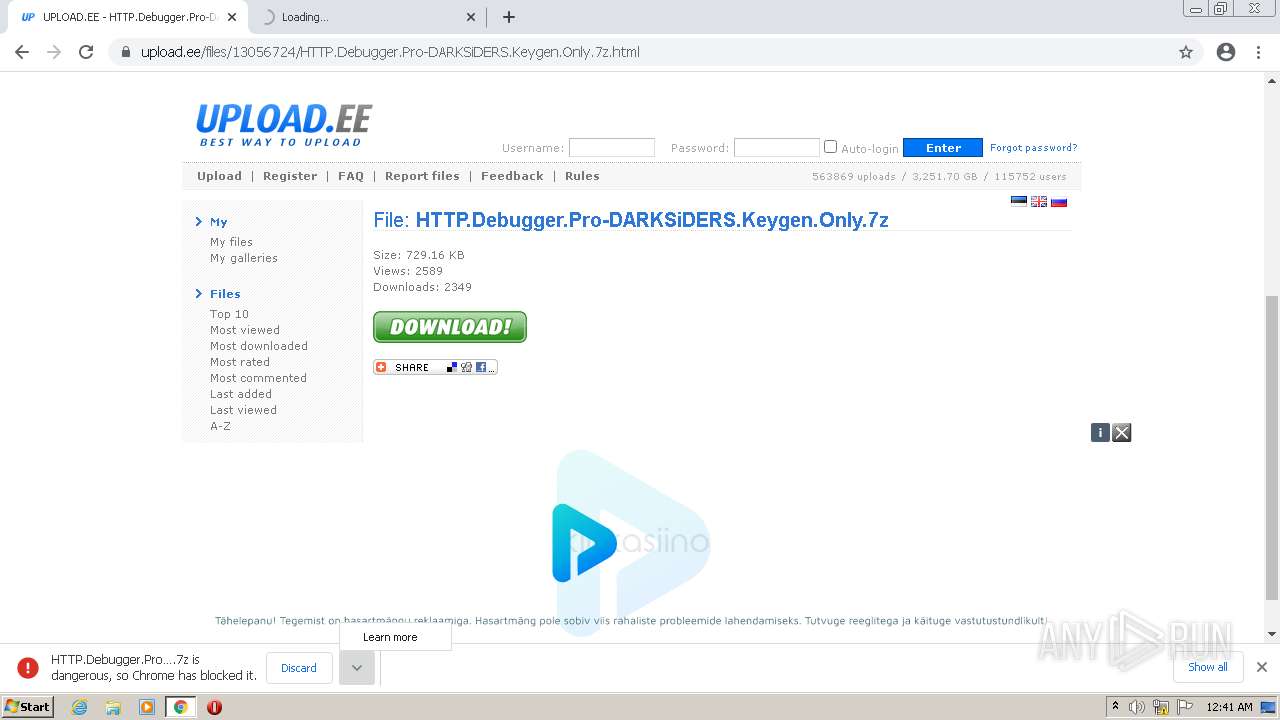Open the Top 10 files link

click(229, 314)
